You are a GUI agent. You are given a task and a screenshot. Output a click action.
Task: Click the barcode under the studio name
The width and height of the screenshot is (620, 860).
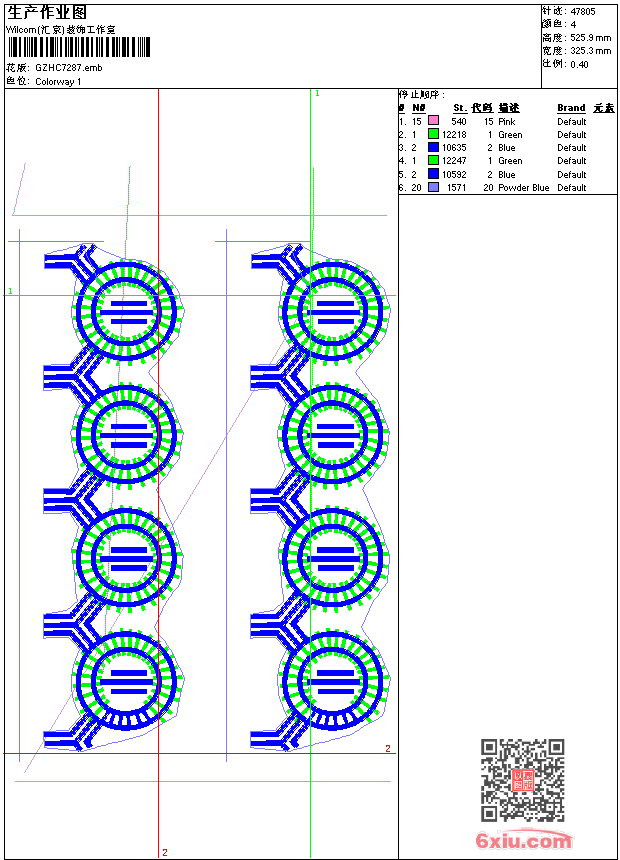pos(78,47)
